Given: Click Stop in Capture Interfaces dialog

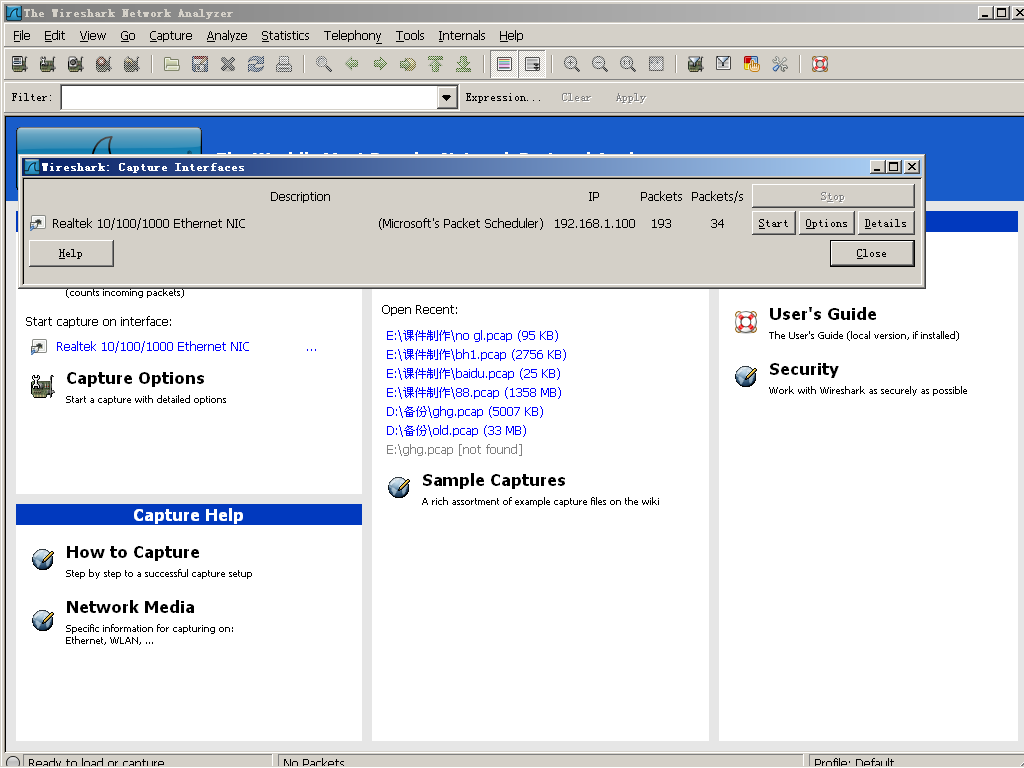Looking at the screenshot, I should [x=833, y=197].
